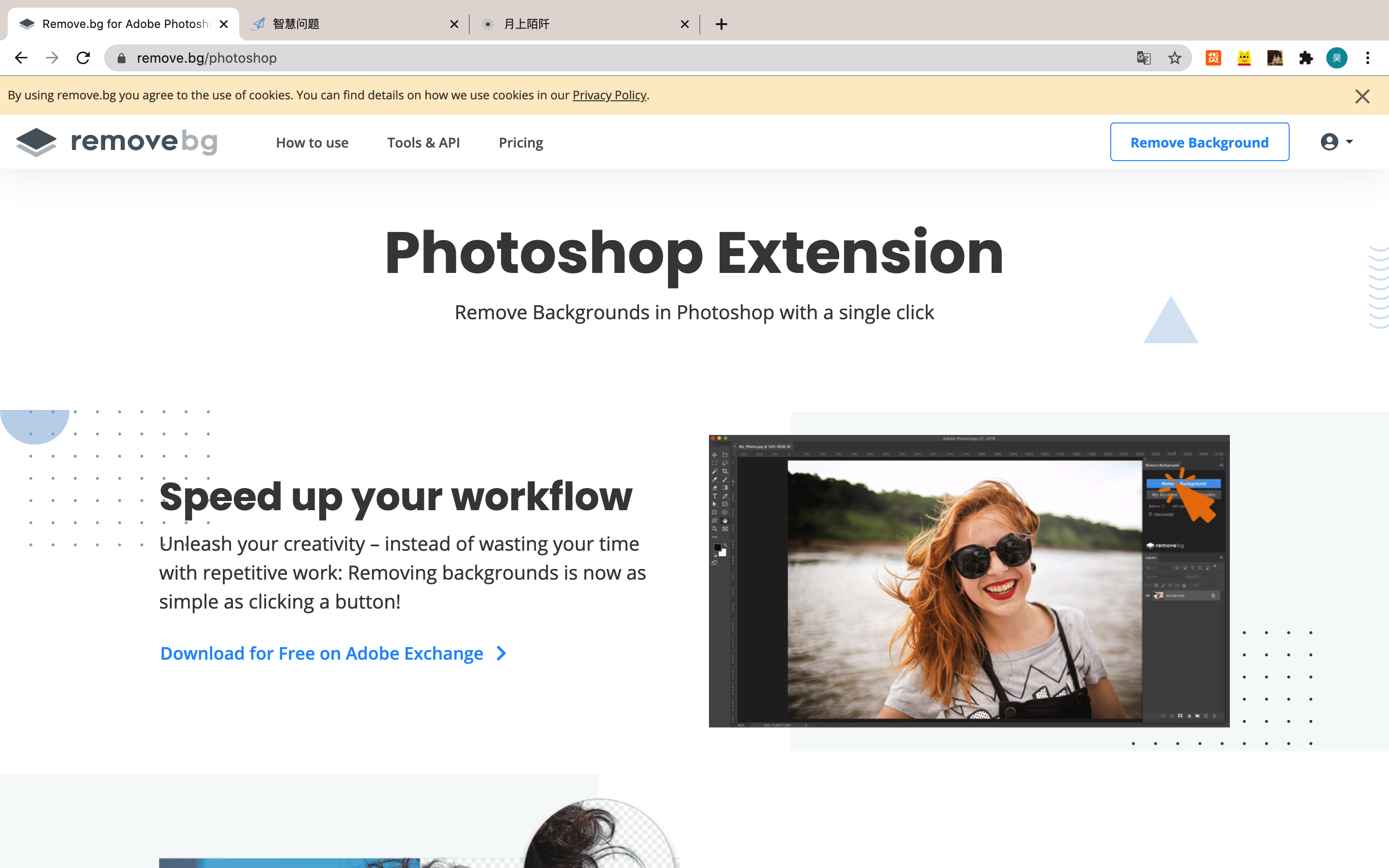View site info via the lock icon
The width and height of the screenshot is (1389, 868).
[x=121, y=58]
